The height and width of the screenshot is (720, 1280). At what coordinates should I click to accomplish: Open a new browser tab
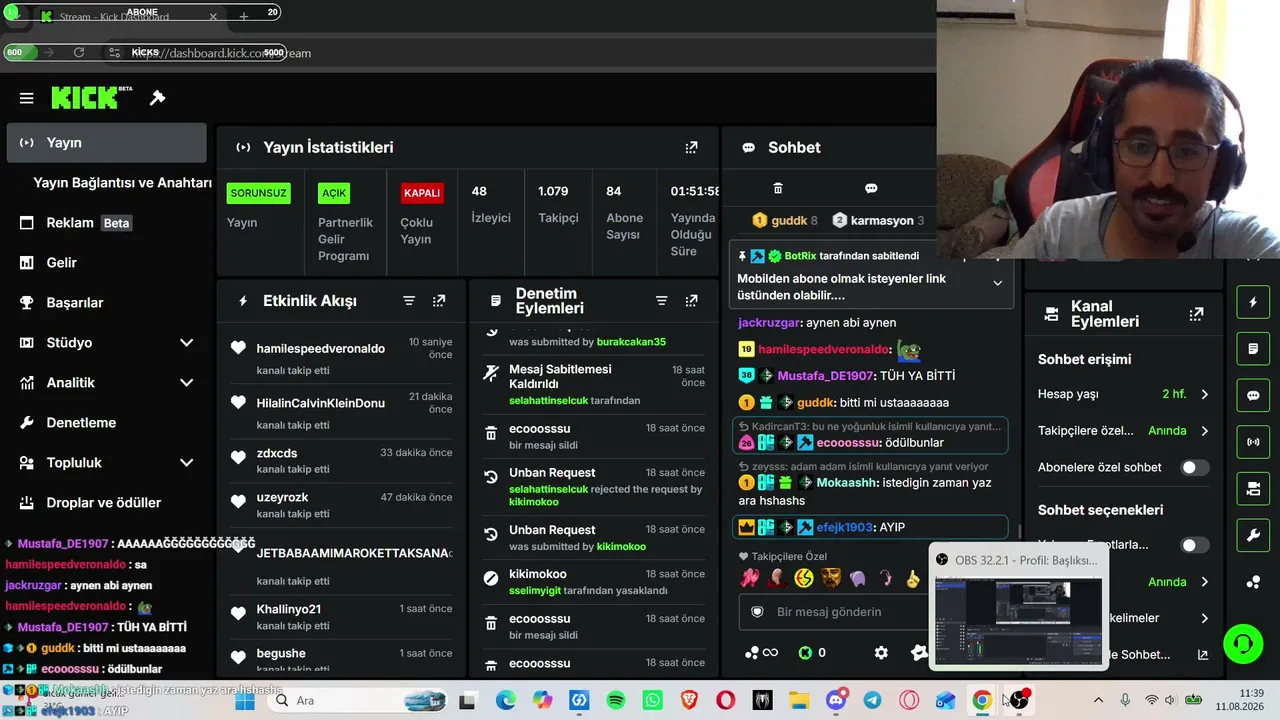coord(244,17)
